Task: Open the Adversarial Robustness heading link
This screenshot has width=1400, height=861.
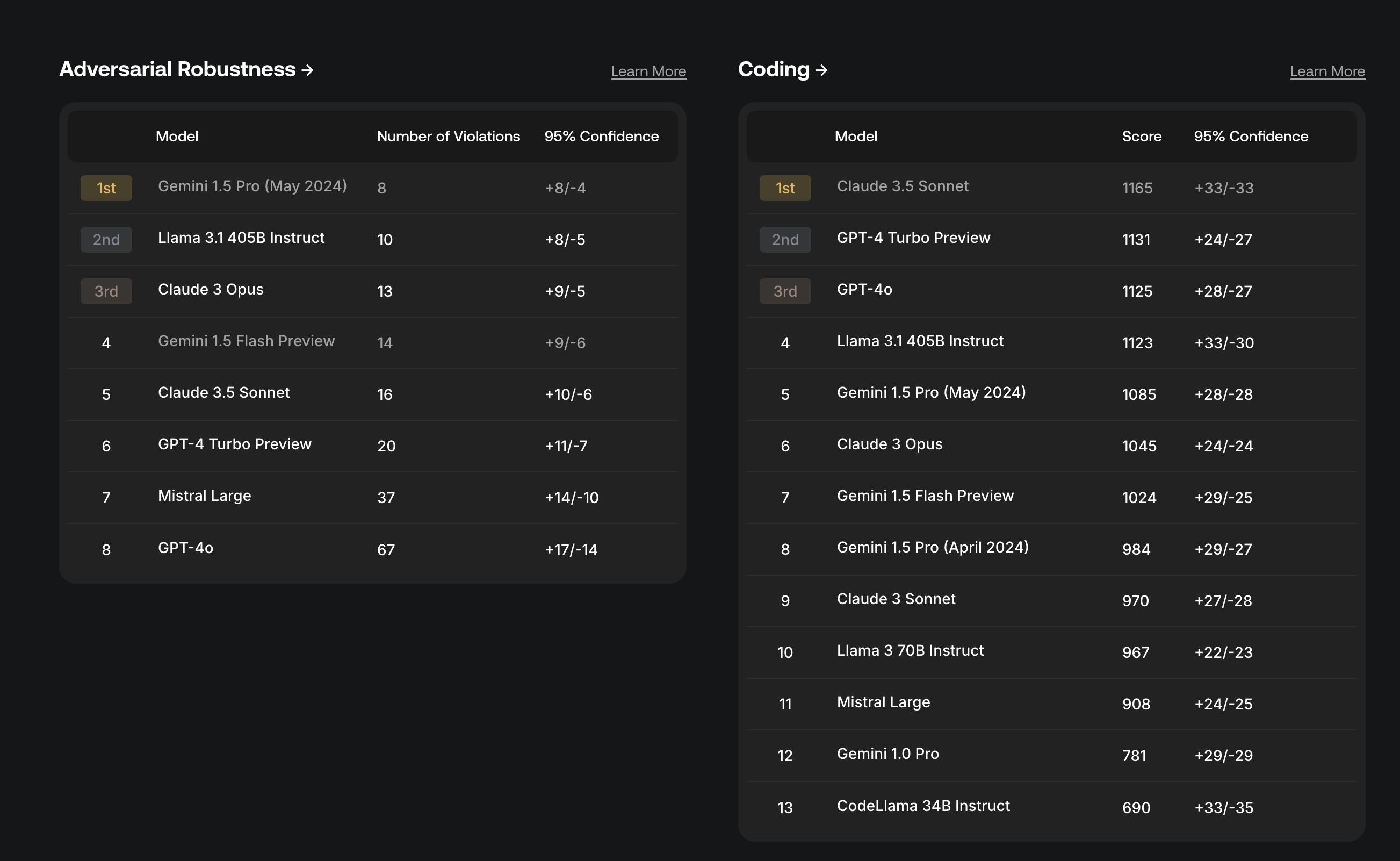Action: click(177, 69)
